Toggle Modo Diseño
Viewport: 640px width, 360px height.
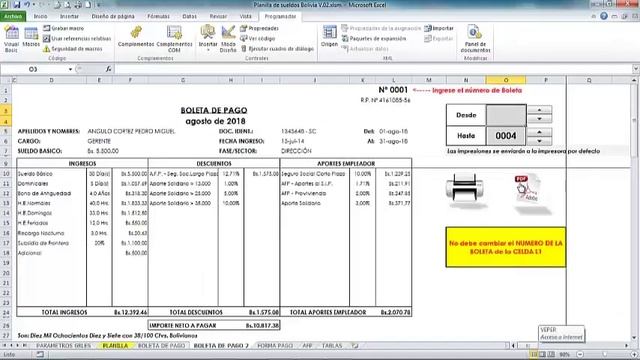(x=228, y=39)
